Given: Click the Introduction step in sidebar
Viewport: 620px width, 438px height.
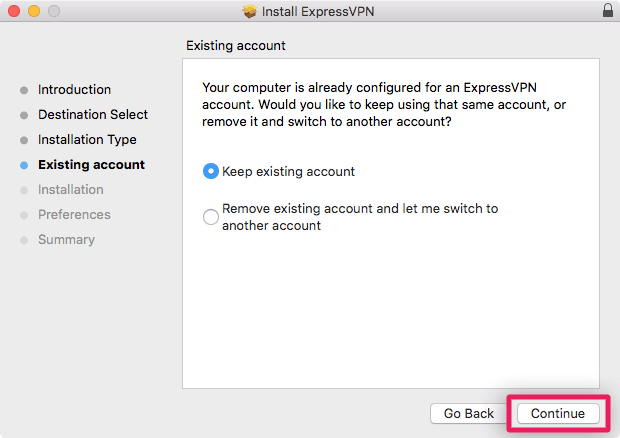Looking at the screenshot, I should pos(74,90).
